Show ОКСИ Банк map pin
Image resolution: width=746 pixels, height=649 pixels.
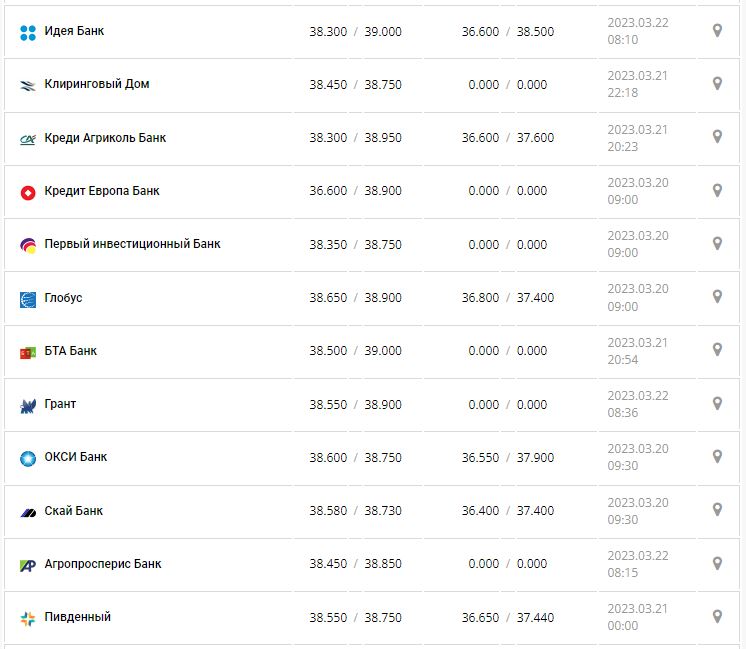tap(717, 457)
